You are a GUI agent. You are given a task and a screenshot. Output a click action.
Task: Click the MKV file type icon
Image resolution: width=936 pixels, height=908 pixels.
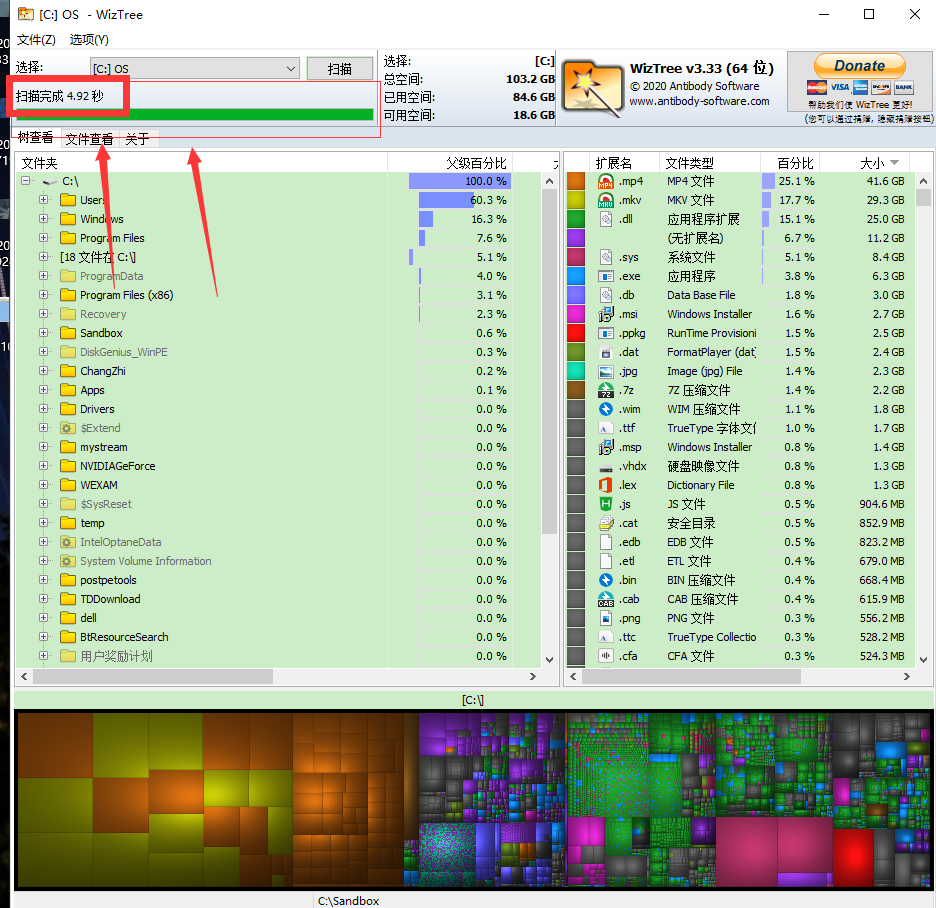[605, 200]
